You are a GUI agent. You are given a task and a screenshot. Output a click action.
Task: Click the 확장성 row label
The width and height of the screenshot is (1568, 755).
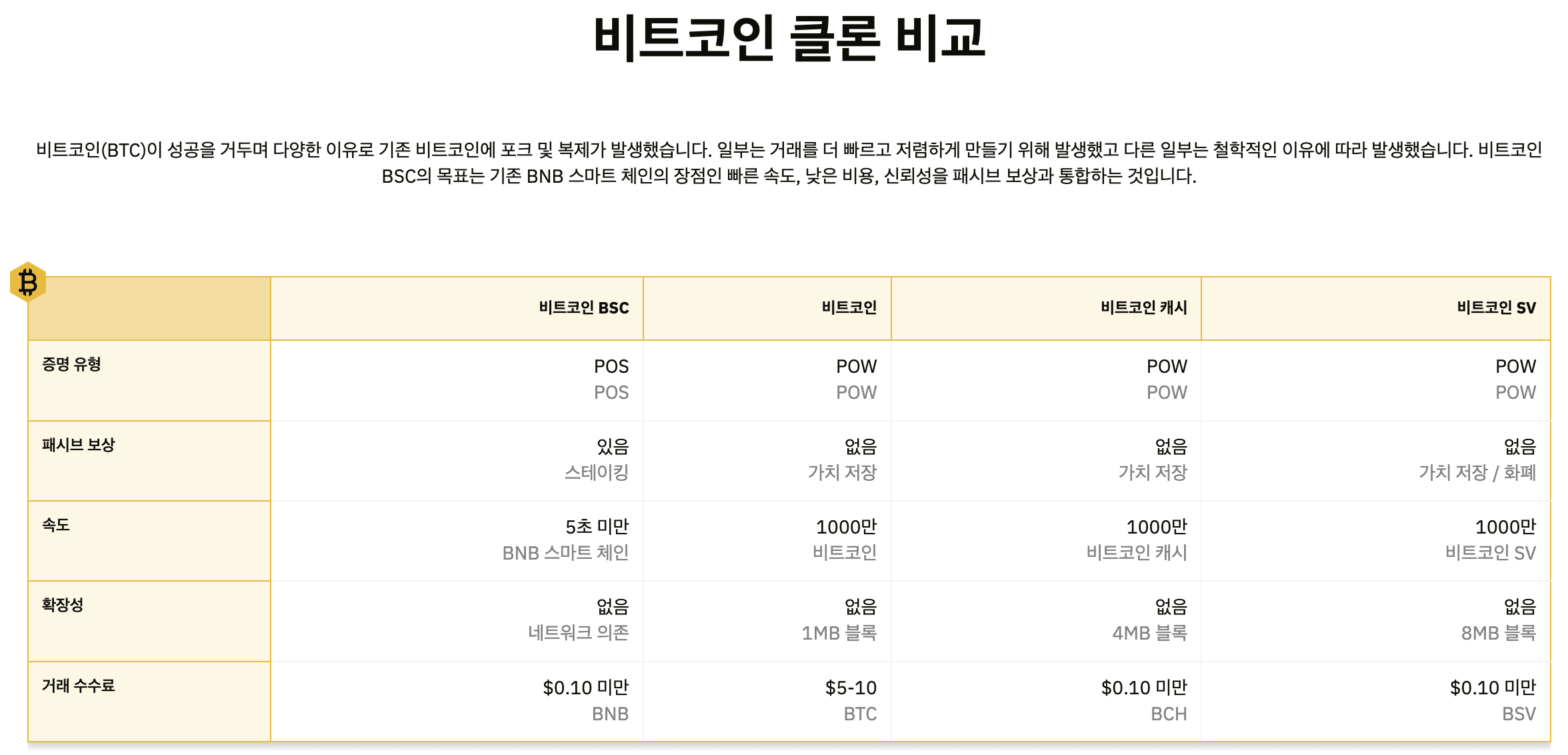[x=63, y=605]
